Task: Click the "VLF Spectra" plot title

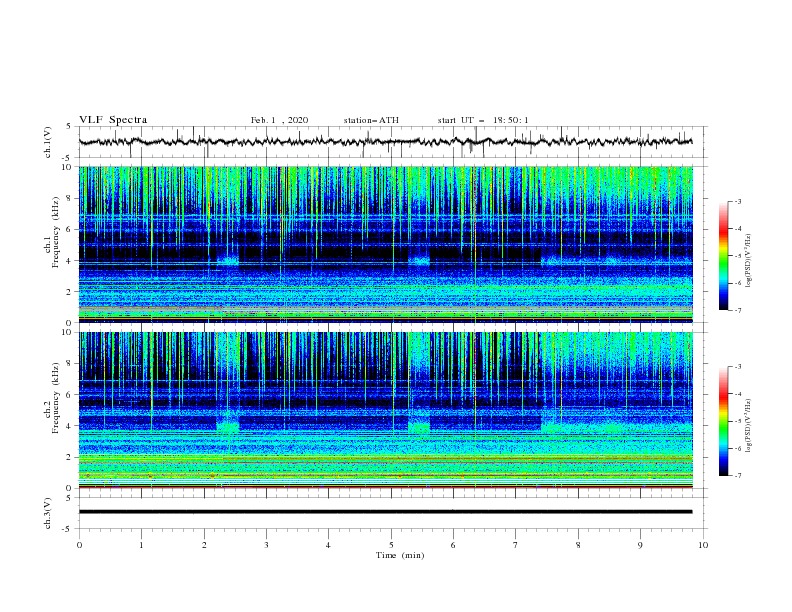Action: point(113,120)
